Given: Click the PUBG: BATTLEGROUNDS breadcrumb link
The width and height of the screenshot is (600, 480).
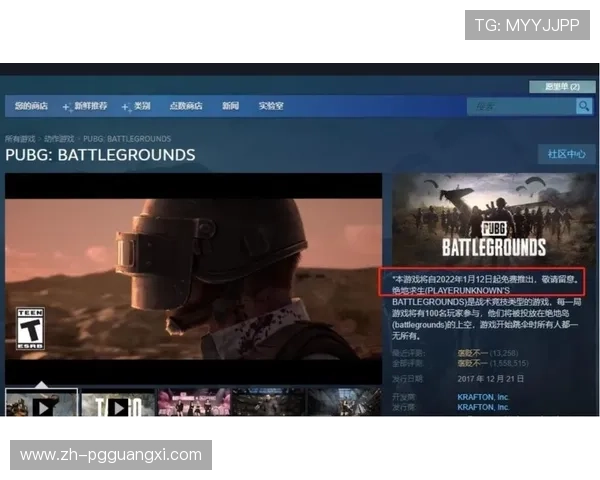Looking at the screenshot, I should 127,139.
